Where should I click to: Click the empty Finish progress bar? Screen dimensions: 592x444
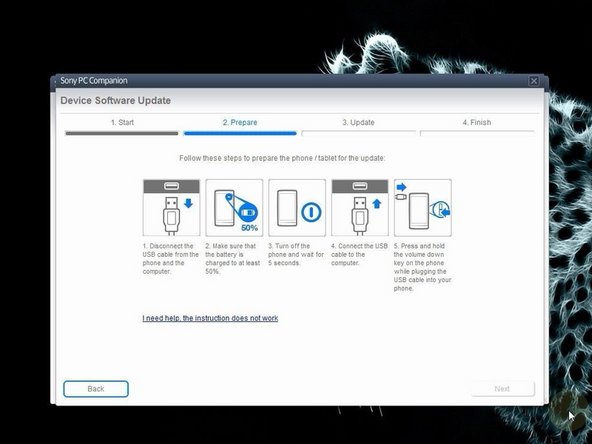477,133
